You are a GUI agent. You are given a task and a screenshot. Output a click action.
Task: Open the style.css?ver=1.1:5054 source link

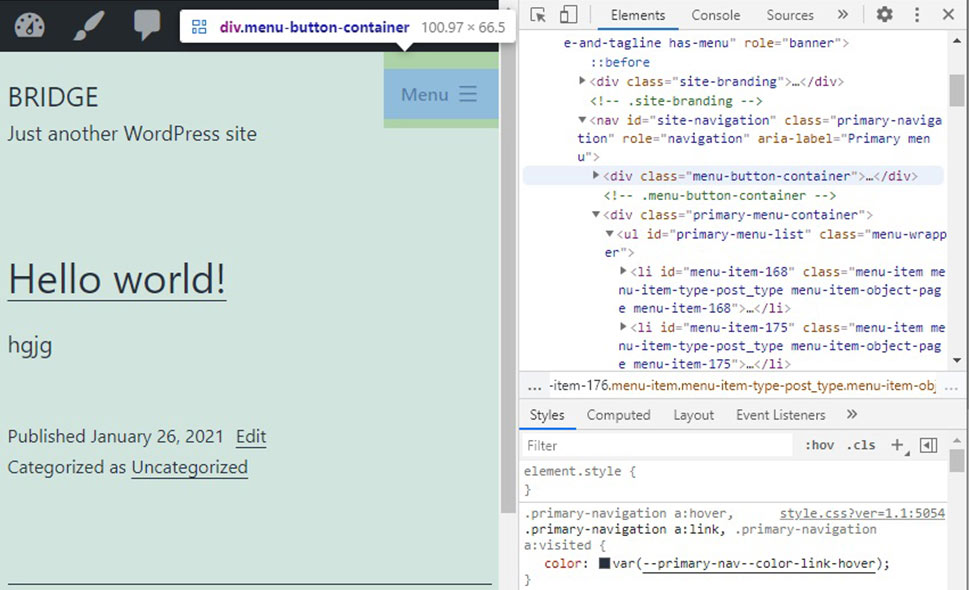click(862, 513)
